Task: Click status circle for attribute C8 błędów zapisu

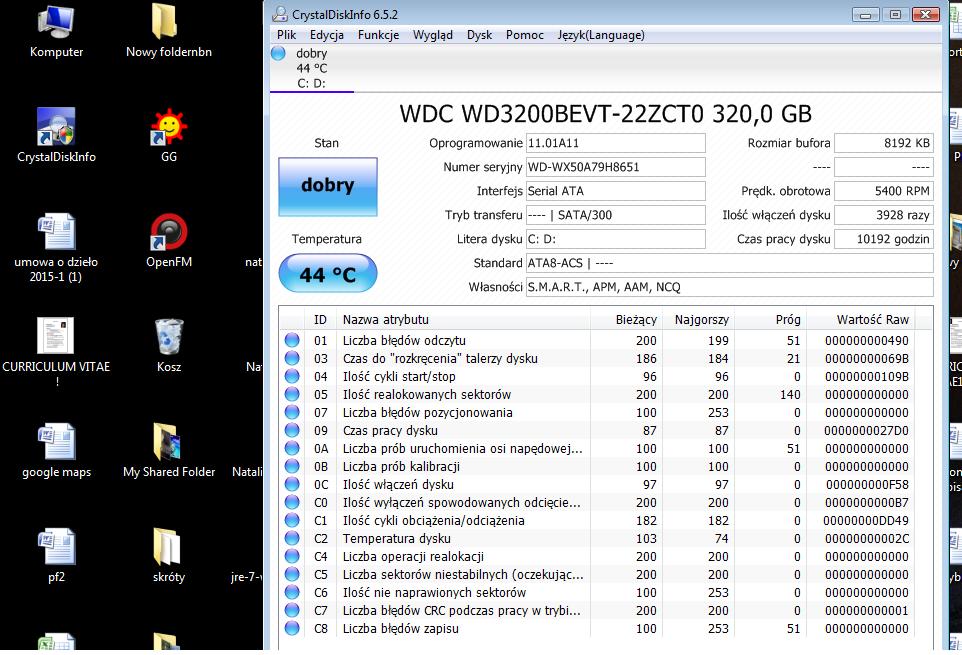Action: click(292, 628)
